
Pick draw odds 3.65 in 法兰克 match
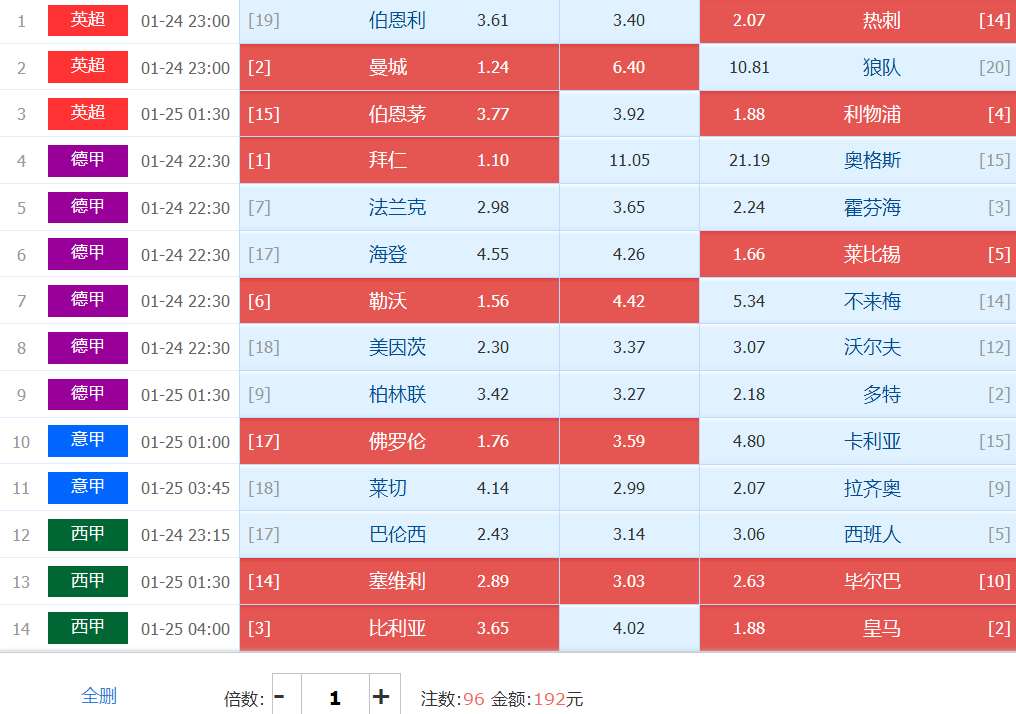(629, 208)
